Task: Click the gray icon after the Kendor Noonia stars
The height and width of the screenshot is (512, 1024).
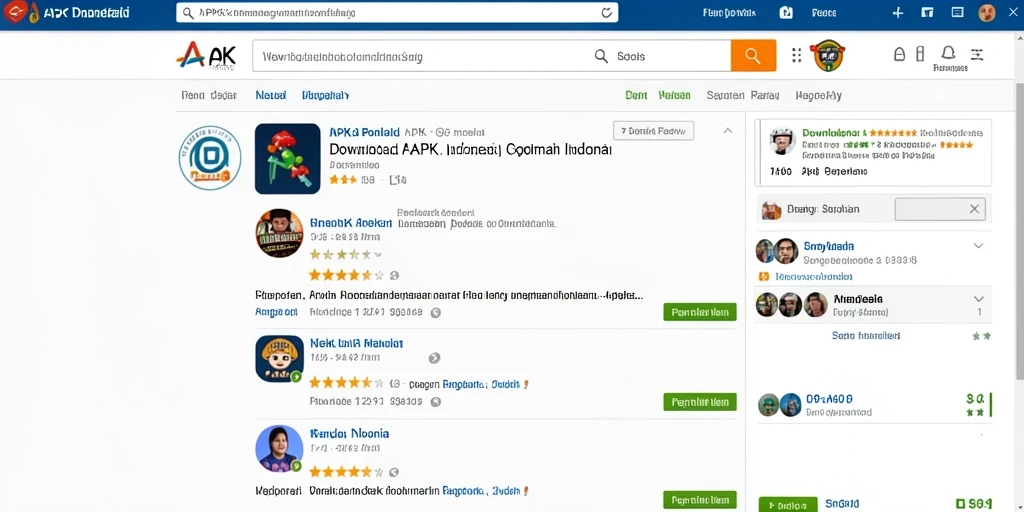Action: point(394,472)
